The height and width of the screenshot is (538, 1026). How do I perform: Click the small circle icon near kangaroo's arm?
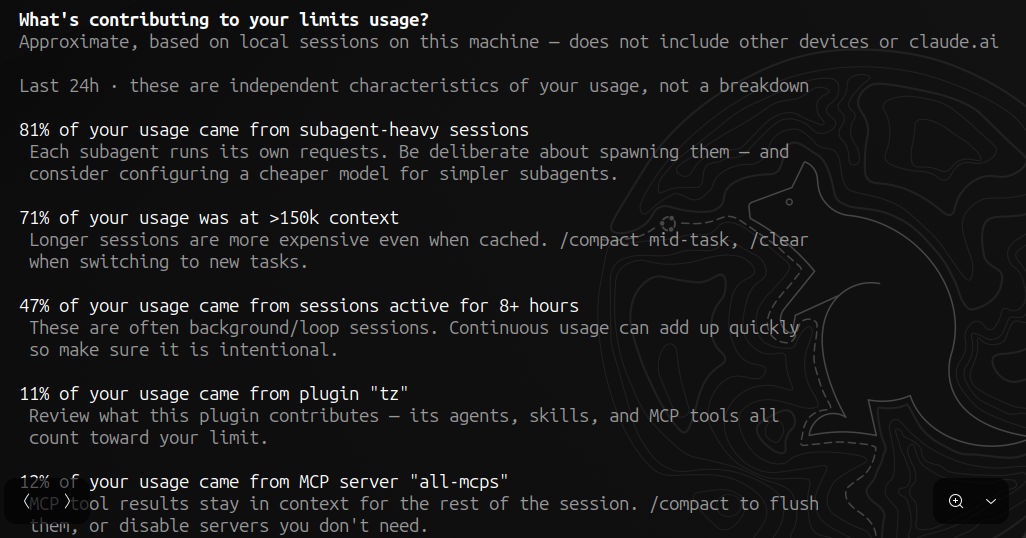point(668,224)
